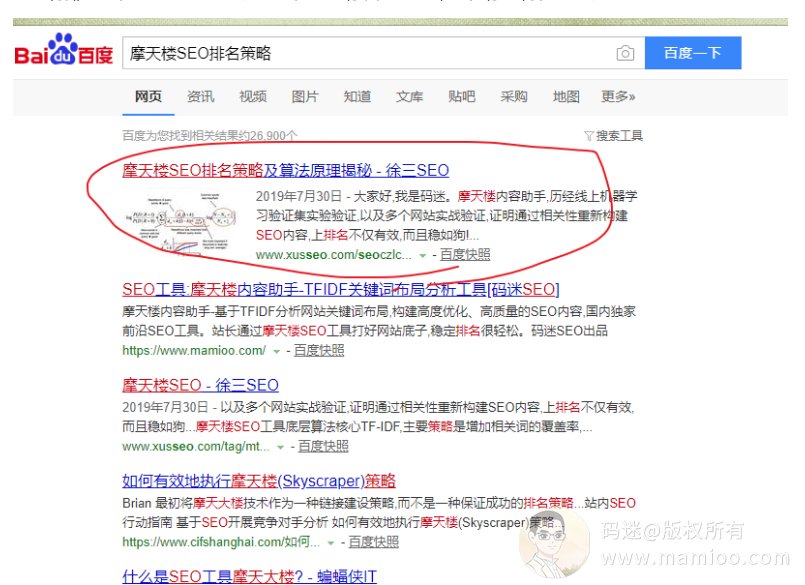This screenshot has height=585, width=805.
Task: Switch to the 视频 tab
Action: 253,97
